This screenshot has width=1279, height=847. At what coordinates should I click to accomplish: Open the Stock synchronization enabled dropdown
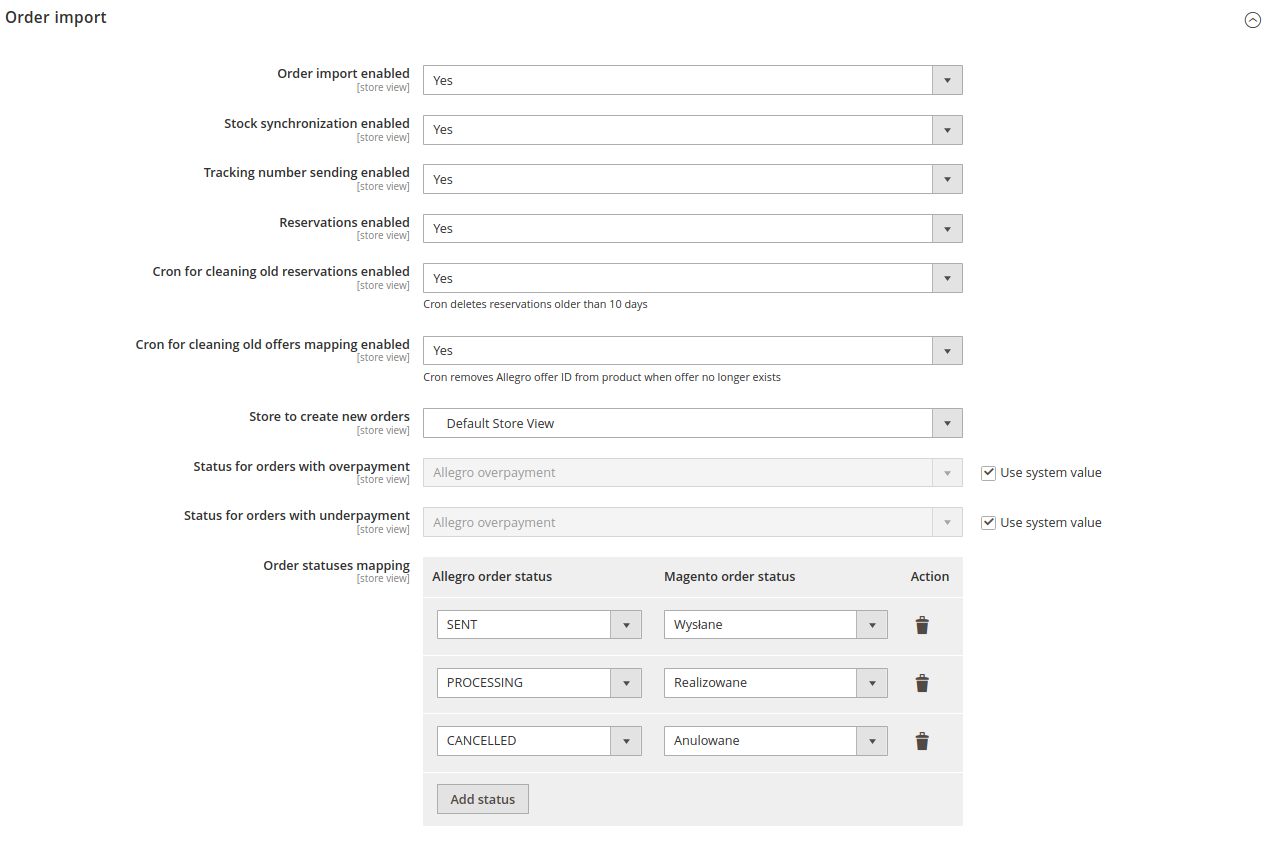click(693, 130)
